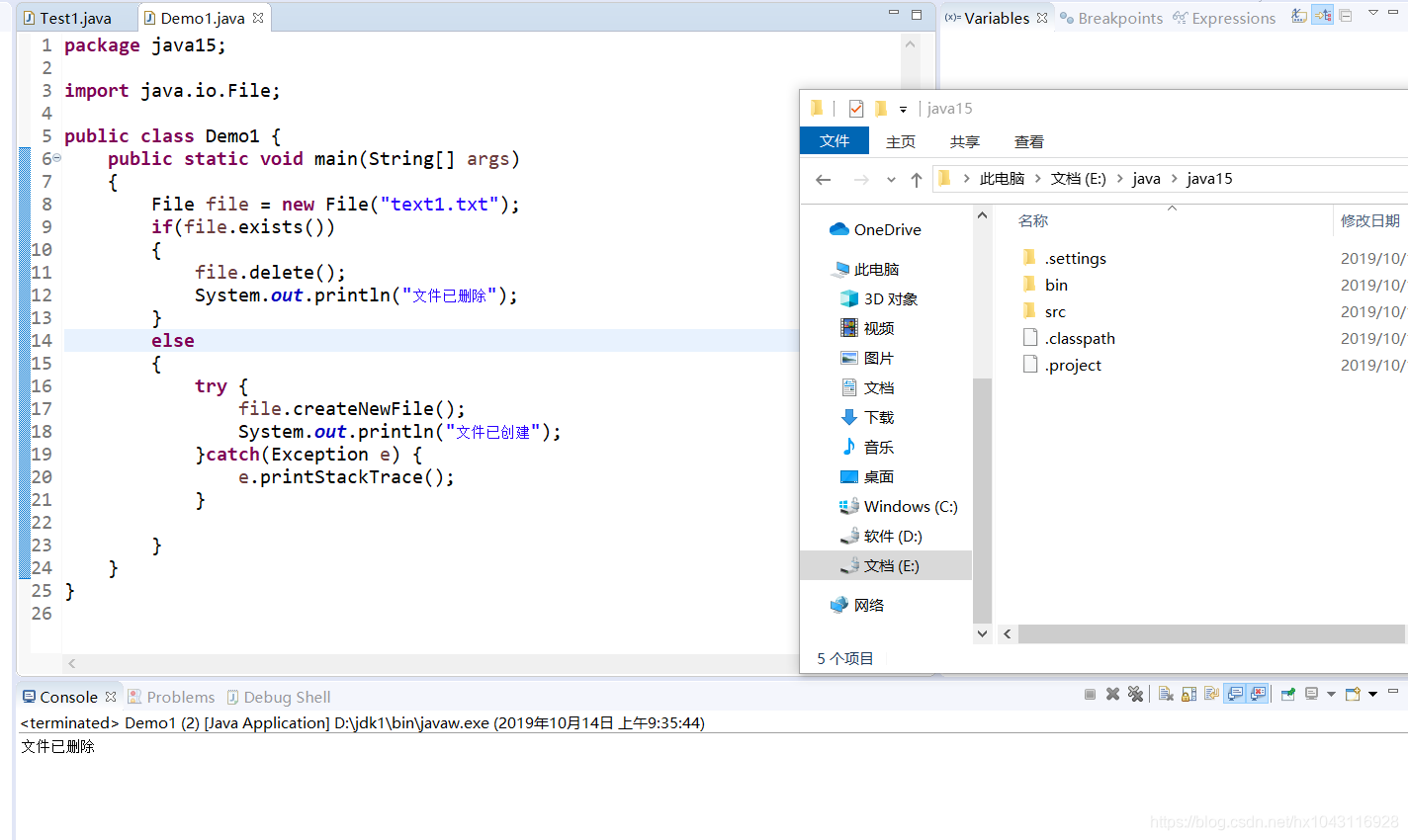Image resolution: width=1408 pixels, height=840 pixels.
Task: Select the src folder in file list
Action: click(x=1043, y=311)
